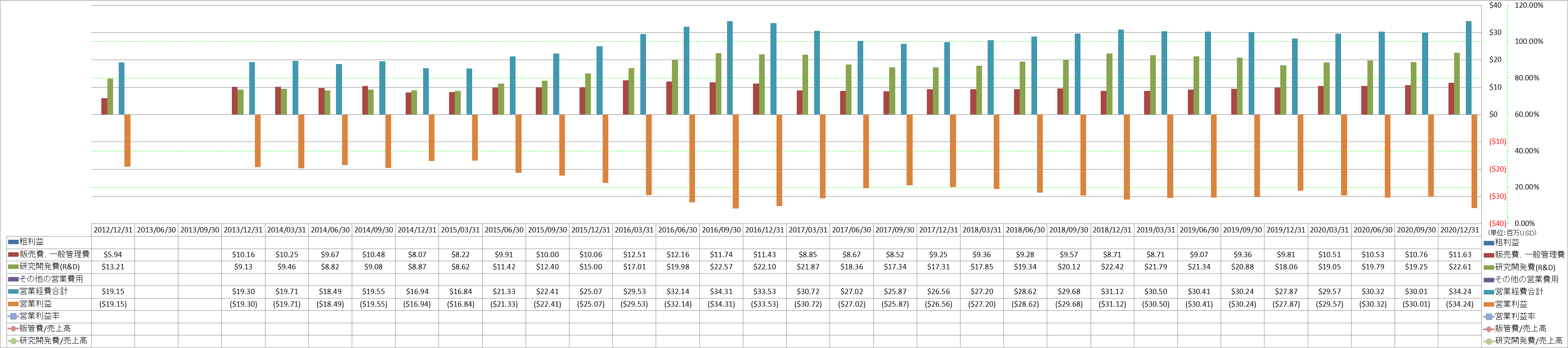Screen dimensions: 1568x348
Task: Click the 2013/06/30 column header
Action: 156,230
